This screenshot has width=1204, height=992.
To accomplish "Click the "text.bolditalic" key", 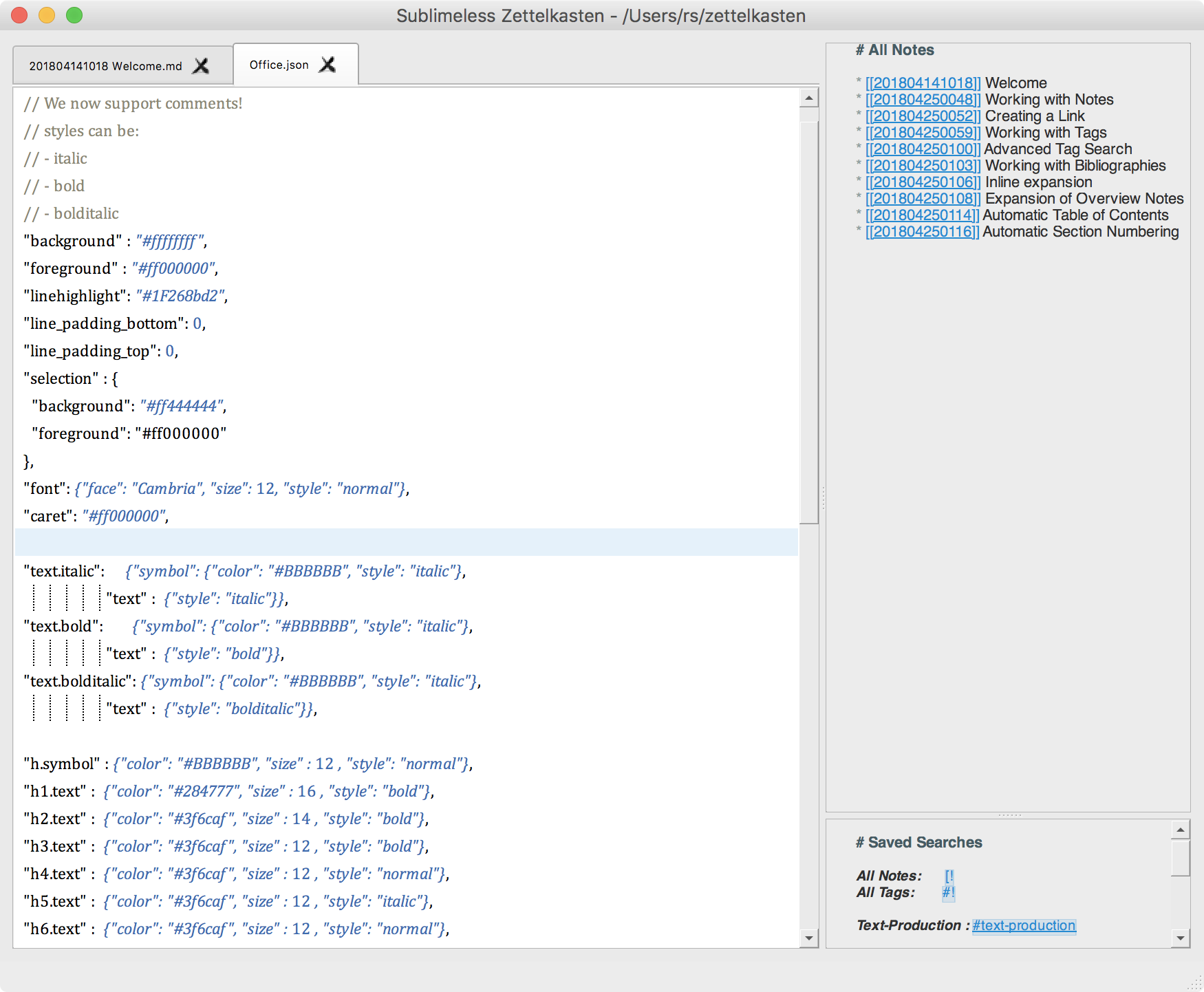I will click(x=77, y=681).
